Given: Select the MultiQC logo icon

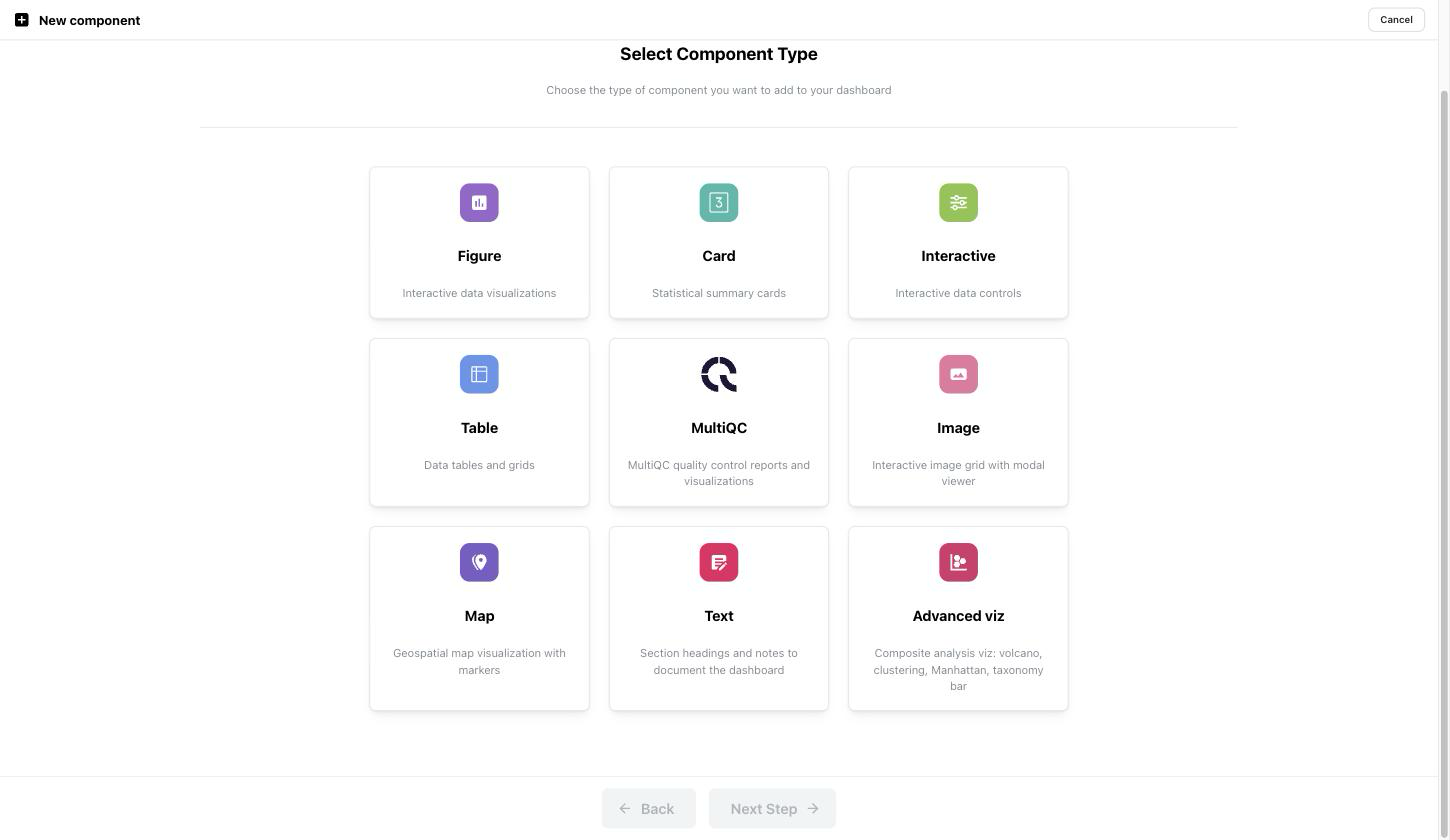Looking at the screenshot, I should click(x=719, y=375).
